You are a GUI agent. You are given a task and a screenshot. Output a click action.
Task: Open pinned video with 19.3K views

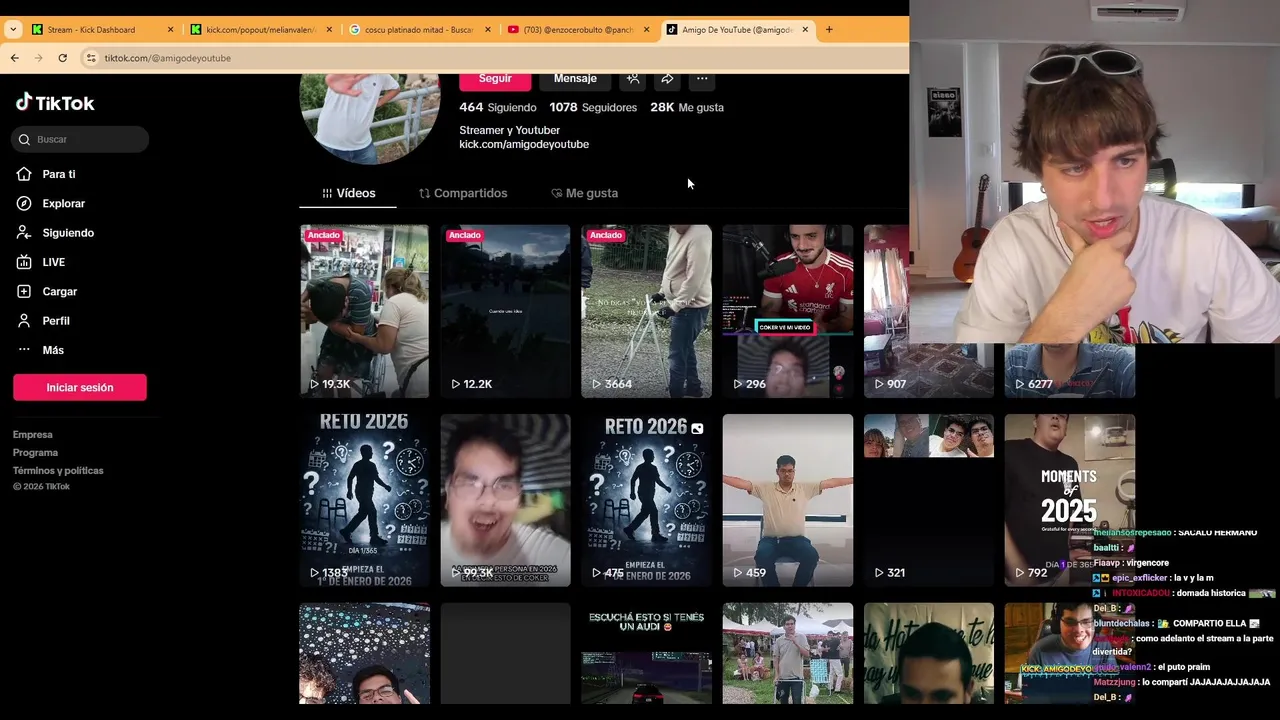pyautogui.click(x=365, y=311)
